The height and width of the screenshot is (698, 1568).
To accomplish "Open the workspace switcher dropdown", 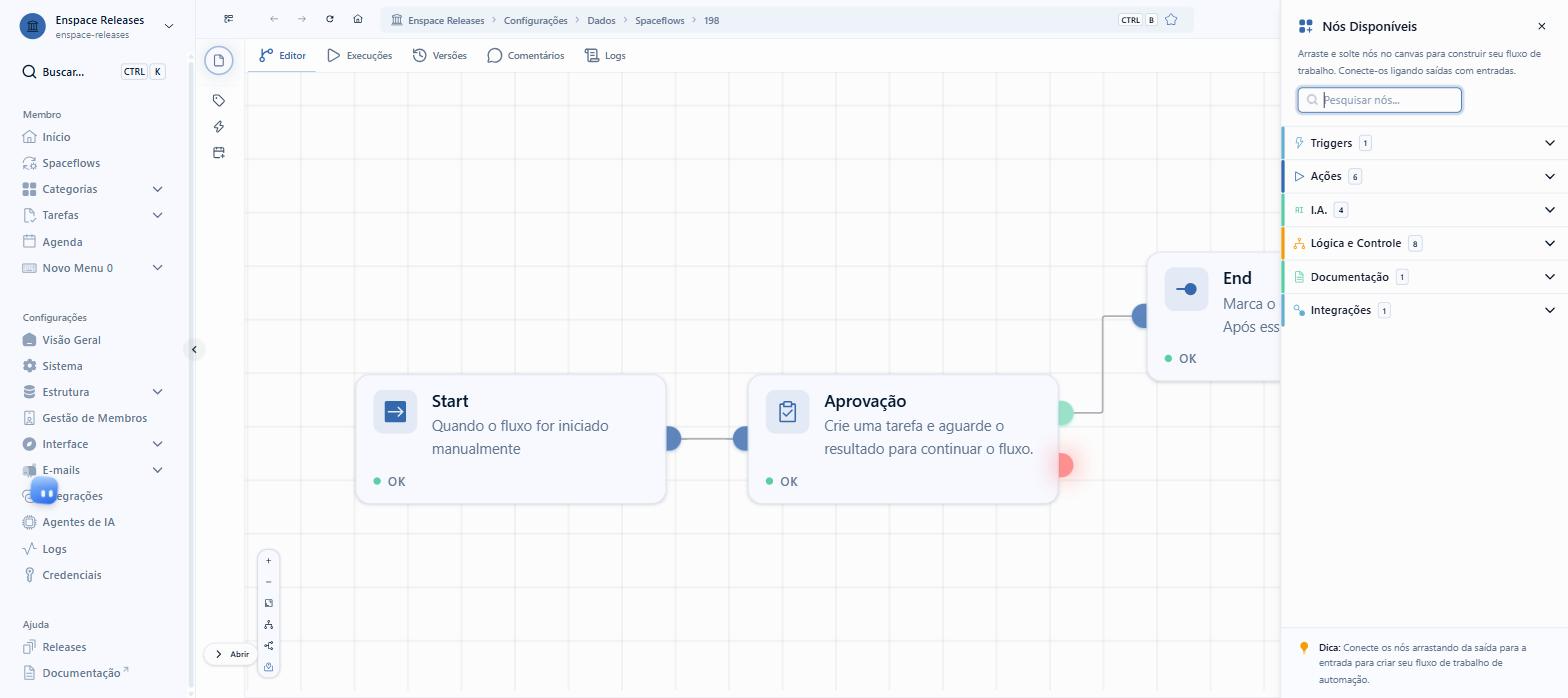I will (168, 26).
